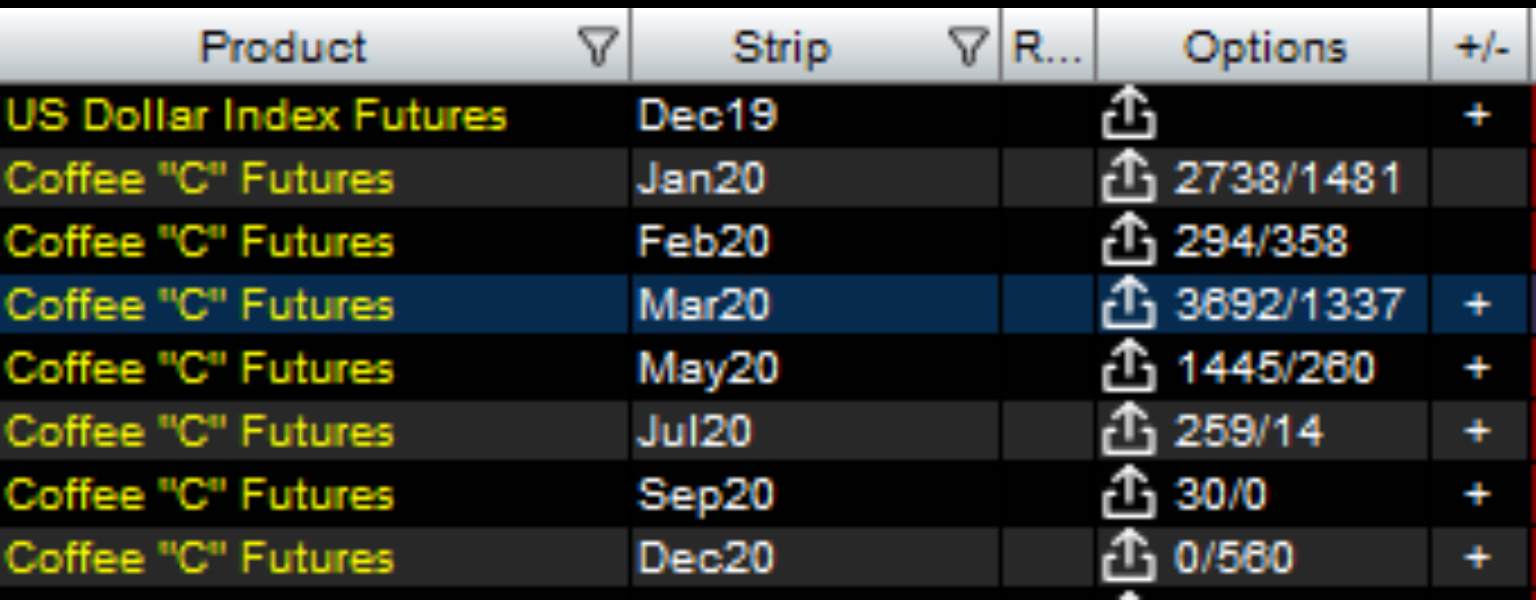1536x600 pixels.
Task: Open options icon for US Dollar Index Dec19
Action: (x=1129, y=116)
